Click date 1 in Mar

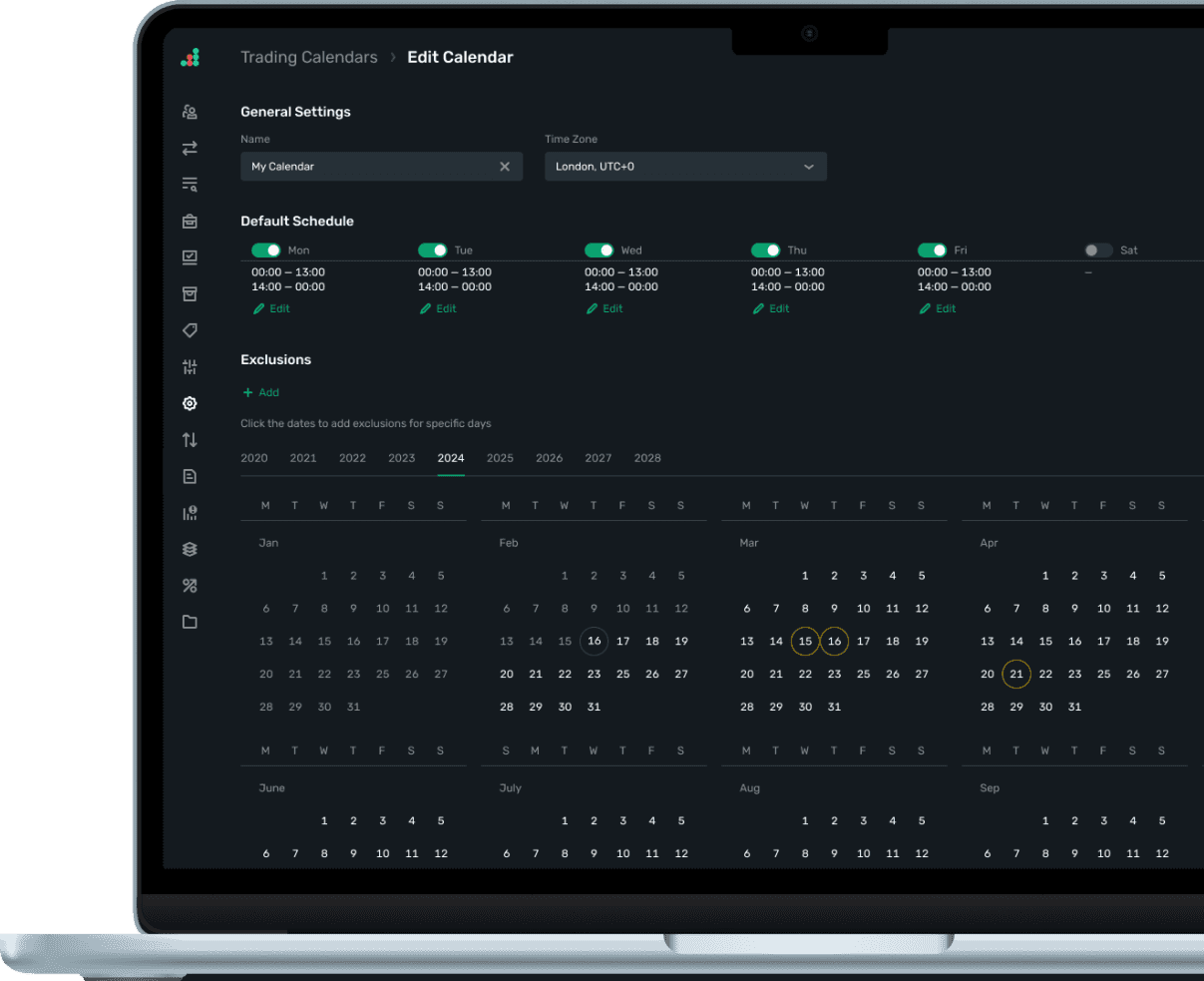(805, 576)
